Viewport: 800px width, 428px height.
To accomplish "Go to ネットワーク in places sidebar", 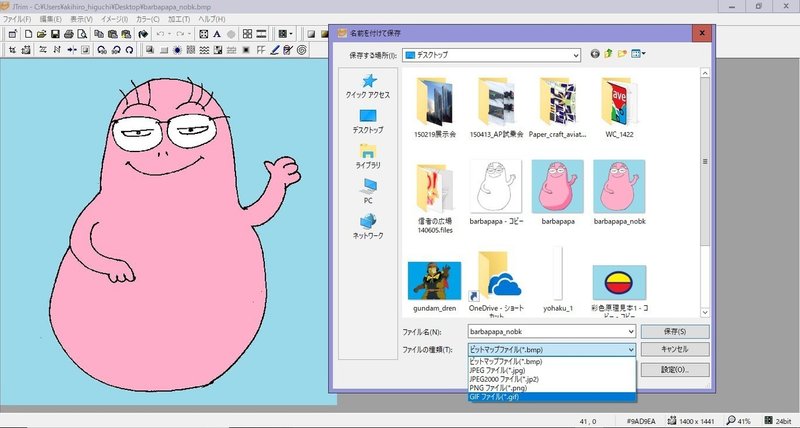I will point(368,227).
